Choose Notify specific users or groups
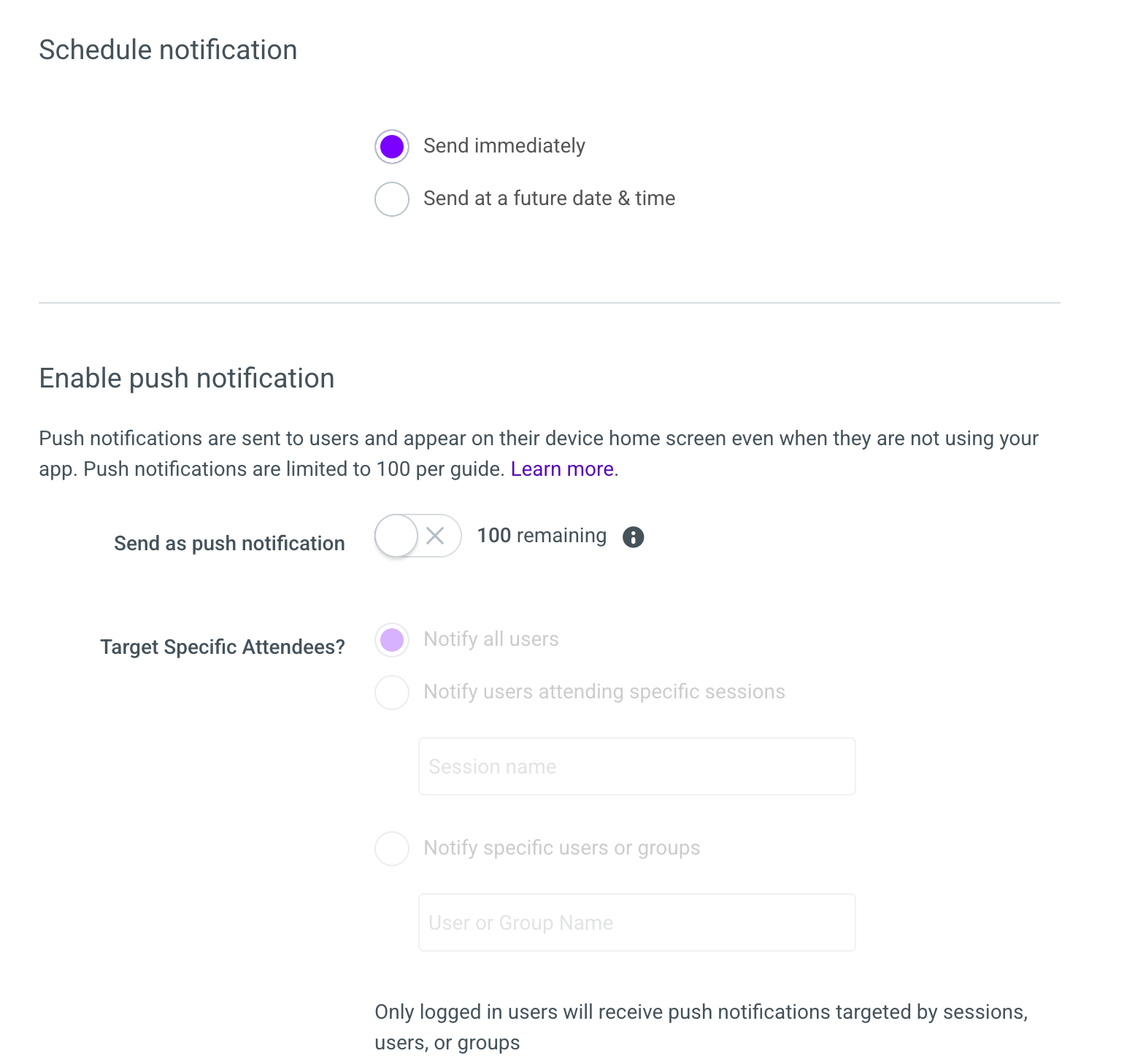Viewport: 1127px width, 1064px height. (392, 848)
